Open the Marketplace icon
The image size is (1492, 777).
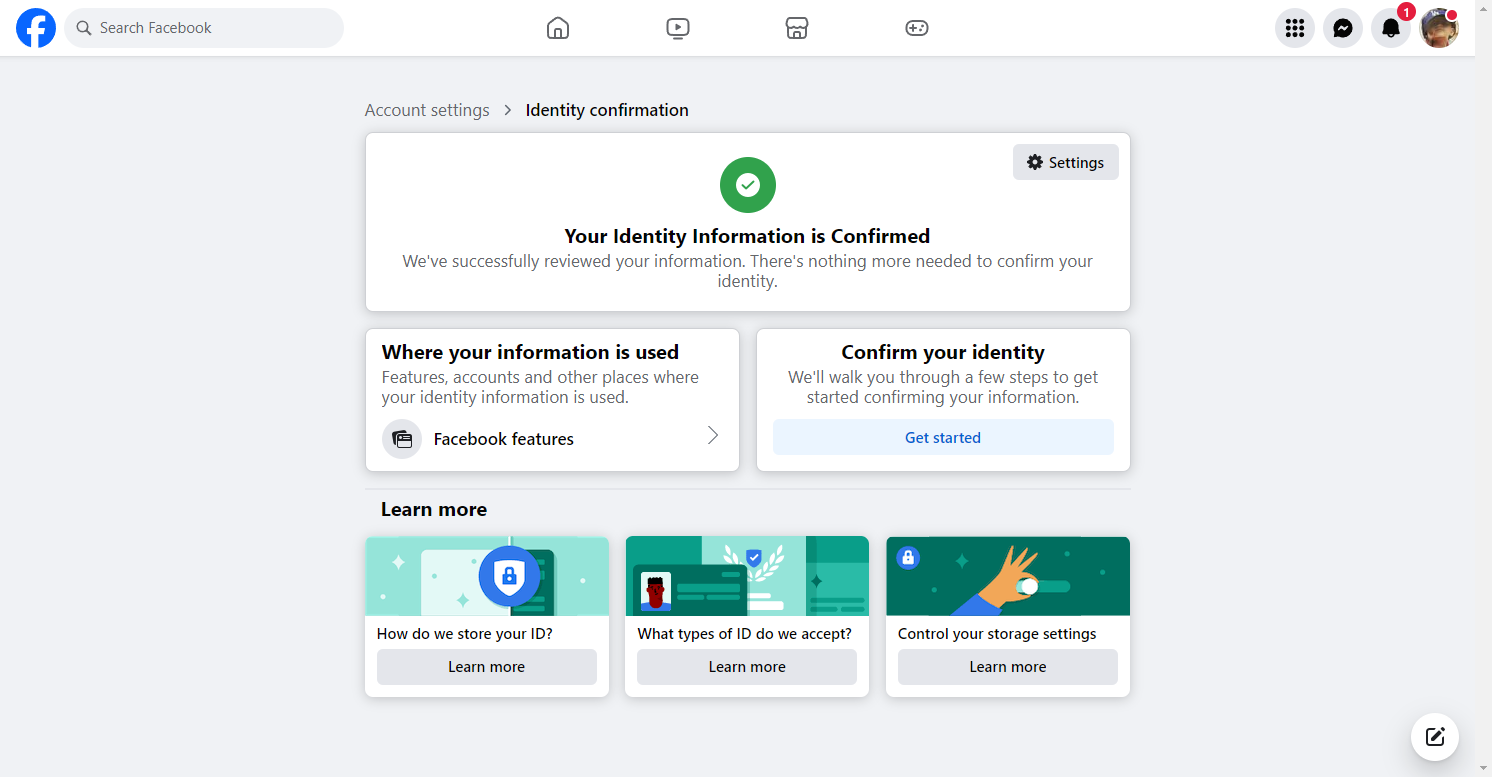[x=797, y=28]
